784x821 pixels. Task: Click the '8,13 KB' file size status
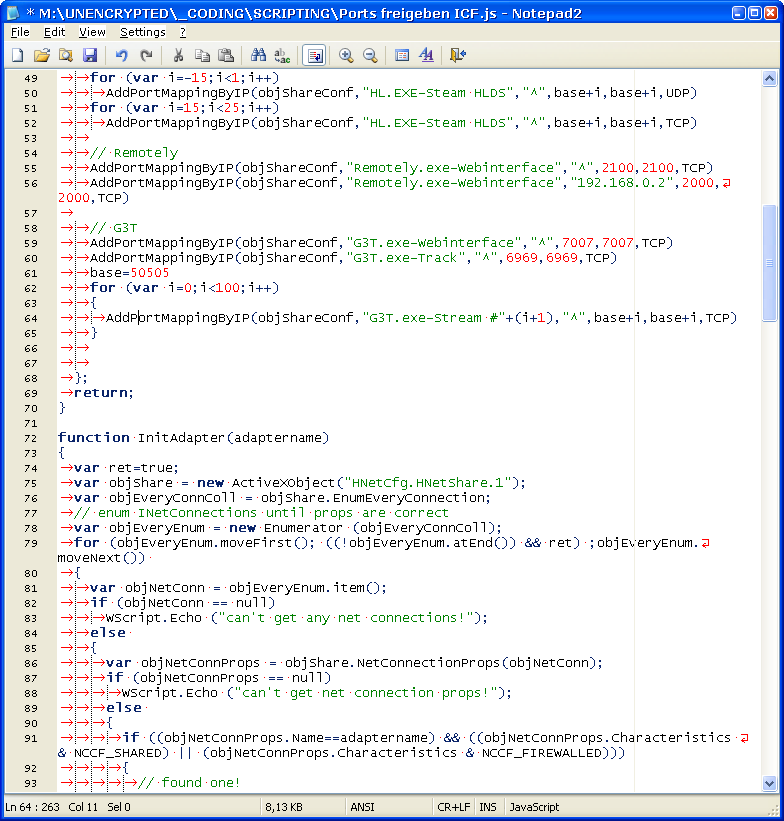(284, 807)
